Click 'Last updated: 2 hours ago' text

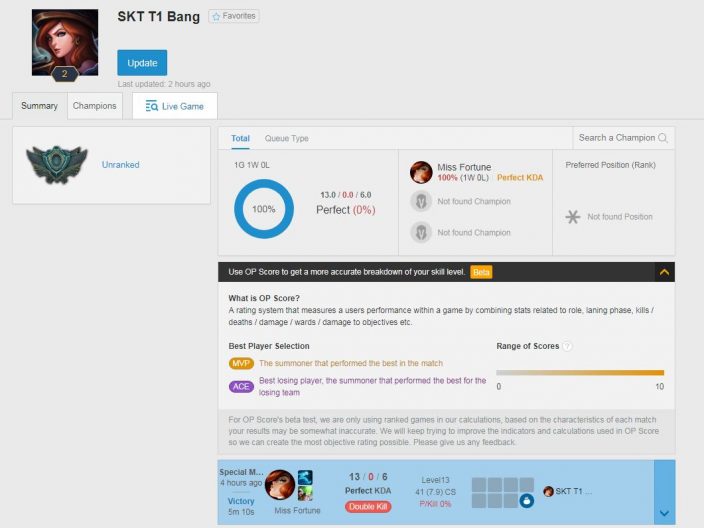click(164, 84)
